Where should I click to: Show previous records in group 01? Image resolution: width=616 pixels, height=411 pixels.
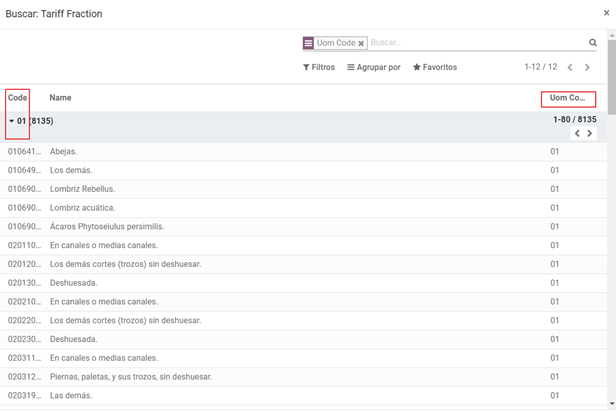(x=577, y=133)
